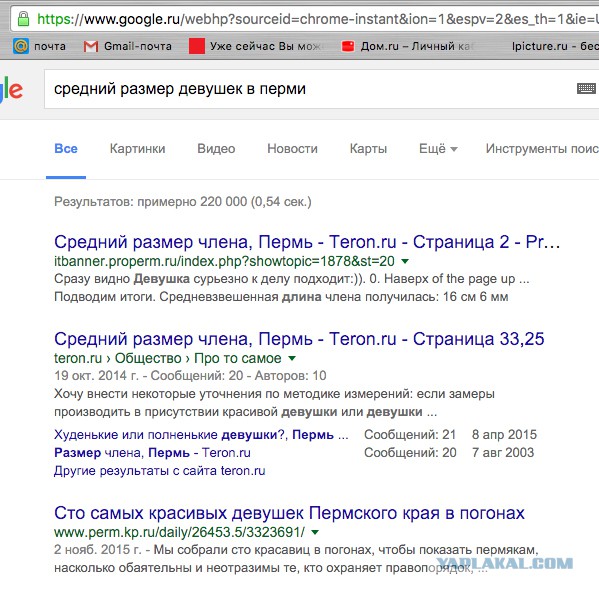The width and height of the screenshot is (599, 593).
Task: Switch to the Карты tab
Action: point(368,149)
